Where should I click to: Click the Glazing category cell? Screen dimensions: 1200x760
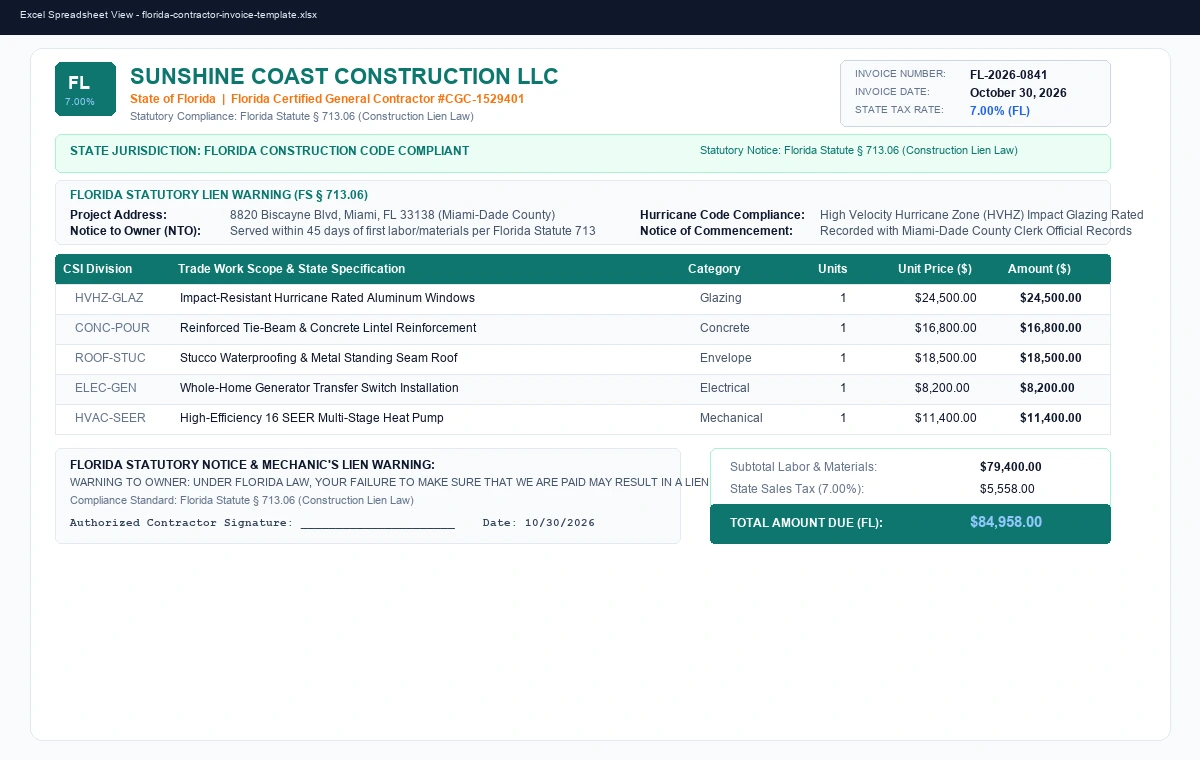coord(721,298)
